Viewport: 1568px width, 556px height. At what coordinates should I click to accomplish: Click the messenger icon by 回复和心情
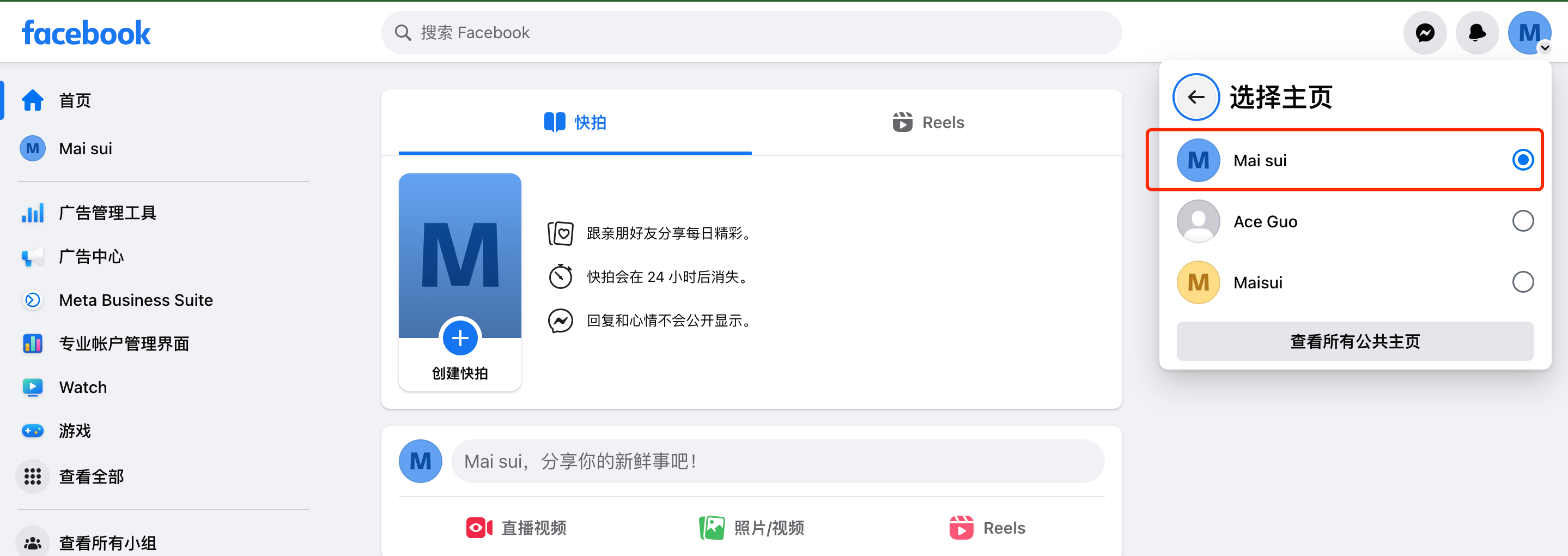(x=560, y=321)
